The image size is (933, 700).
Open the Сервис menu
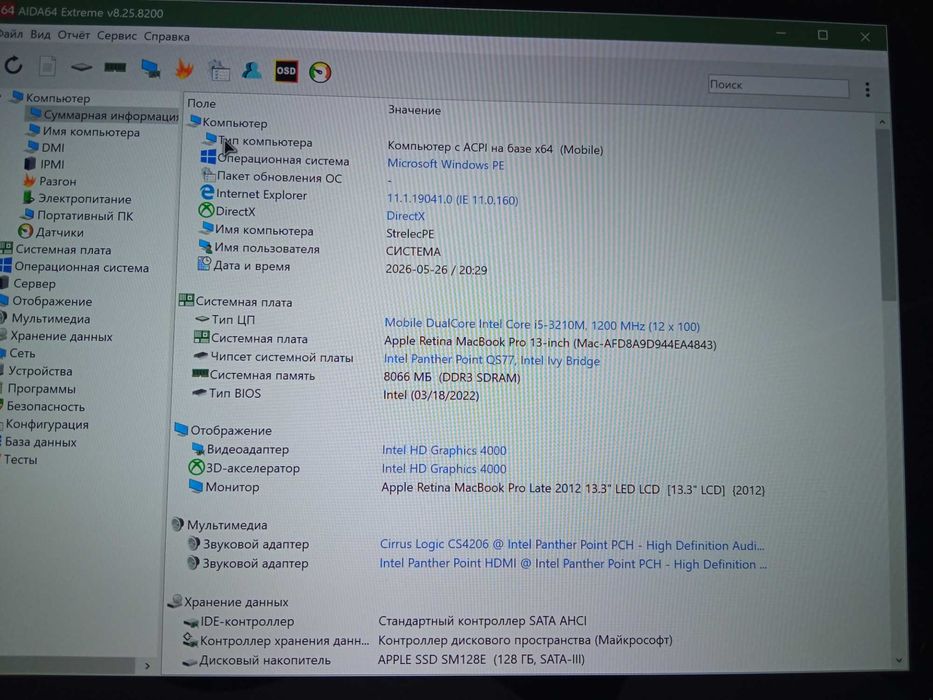117,36
